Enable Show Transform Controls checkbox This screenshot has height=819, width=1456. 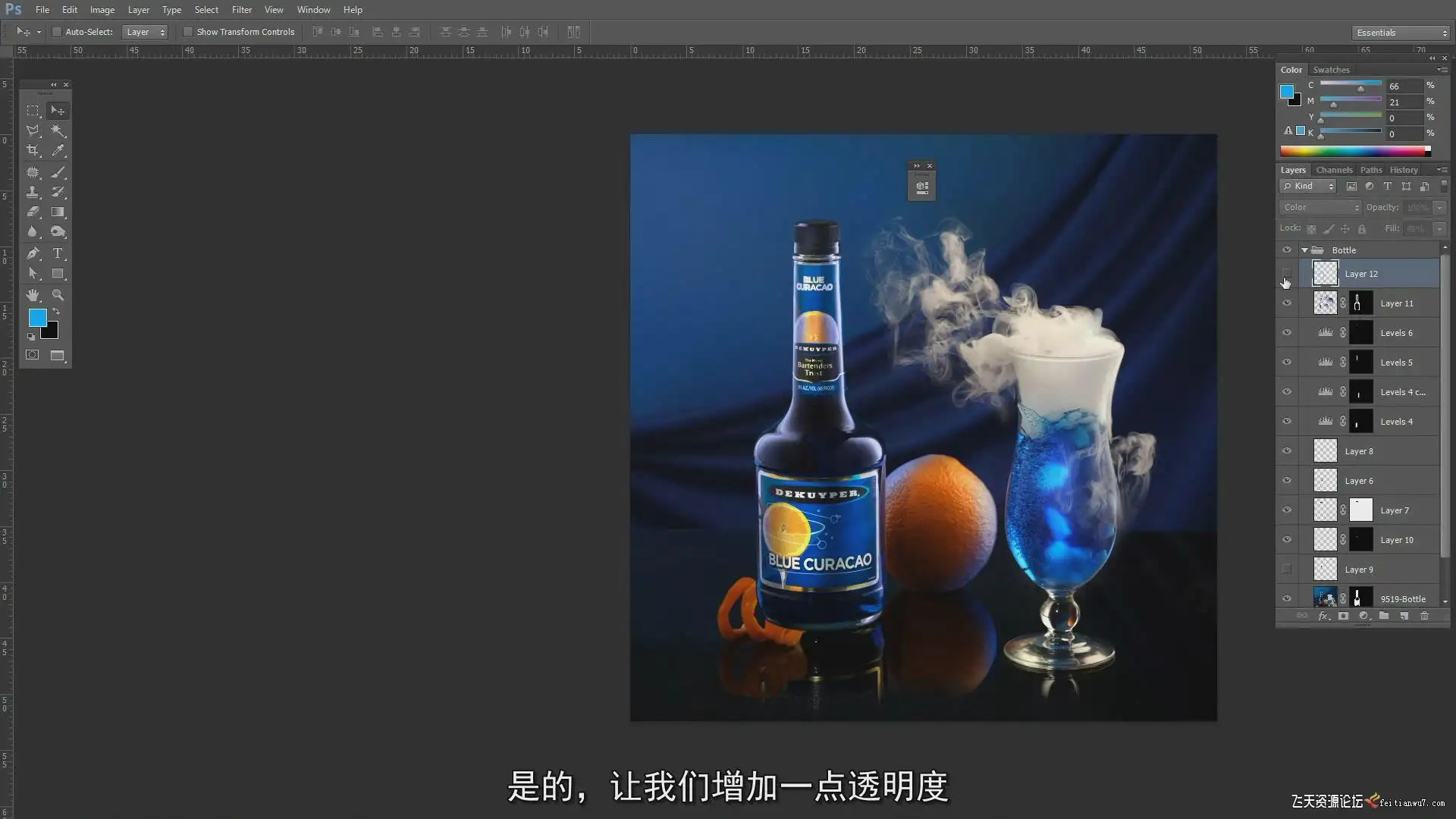click(188, 32)
